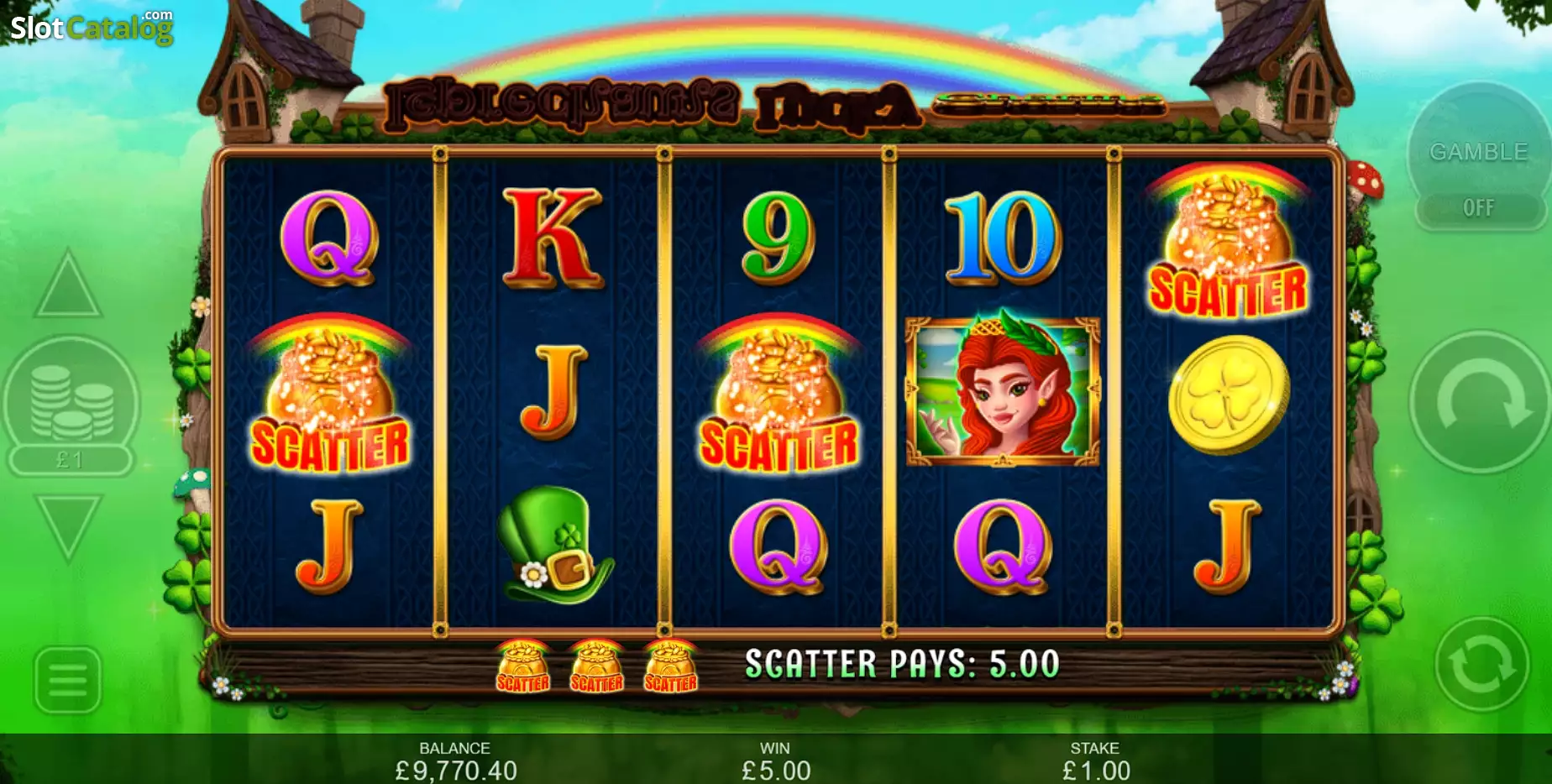1552x784 pixels.
Task: Click the green leprechaun hat symbol
Action: pyautogui.click(x=553, y=546)
